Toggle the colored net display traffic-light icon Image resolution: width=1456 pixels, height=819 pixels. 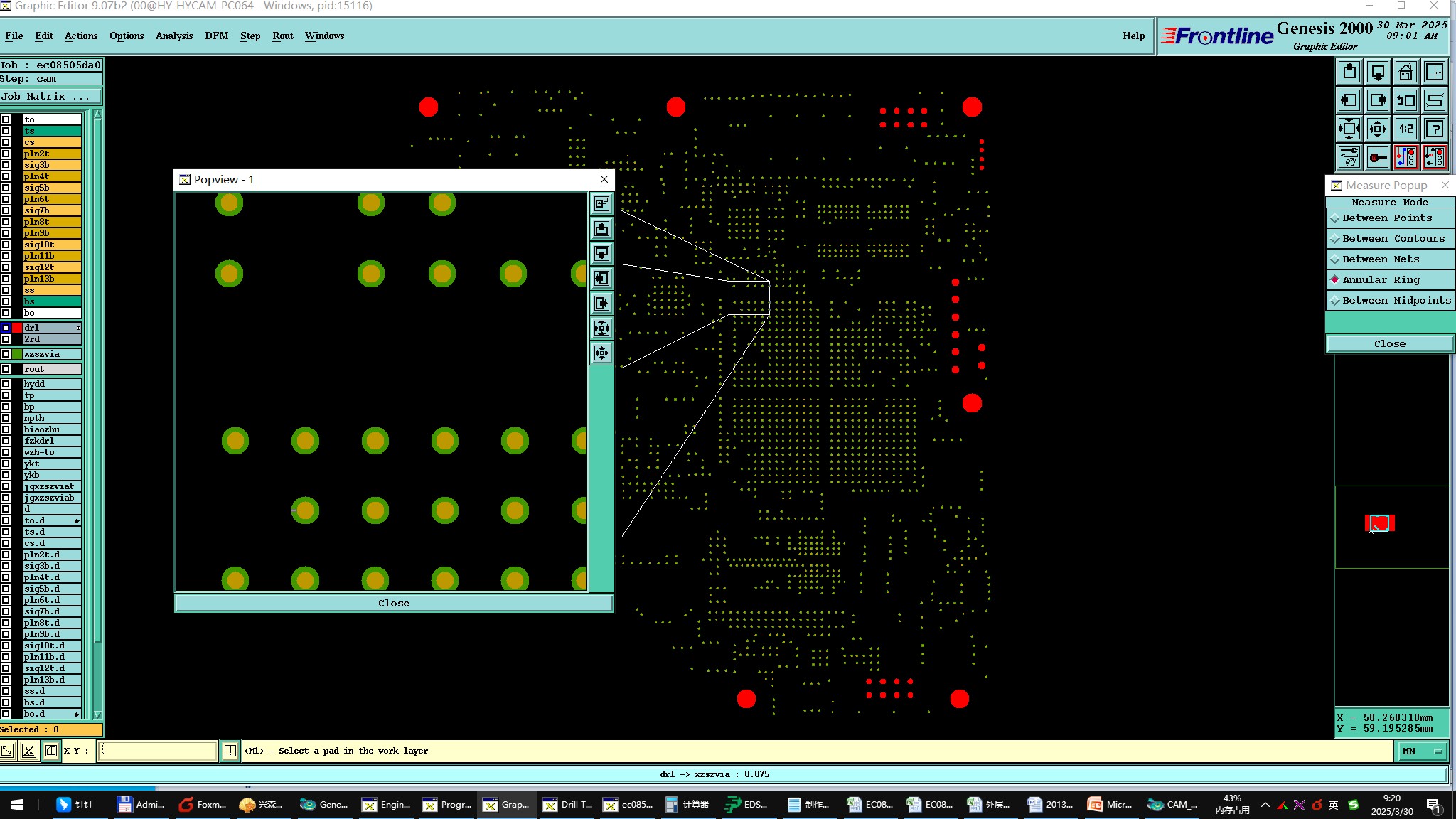[x=1406, y=157]
